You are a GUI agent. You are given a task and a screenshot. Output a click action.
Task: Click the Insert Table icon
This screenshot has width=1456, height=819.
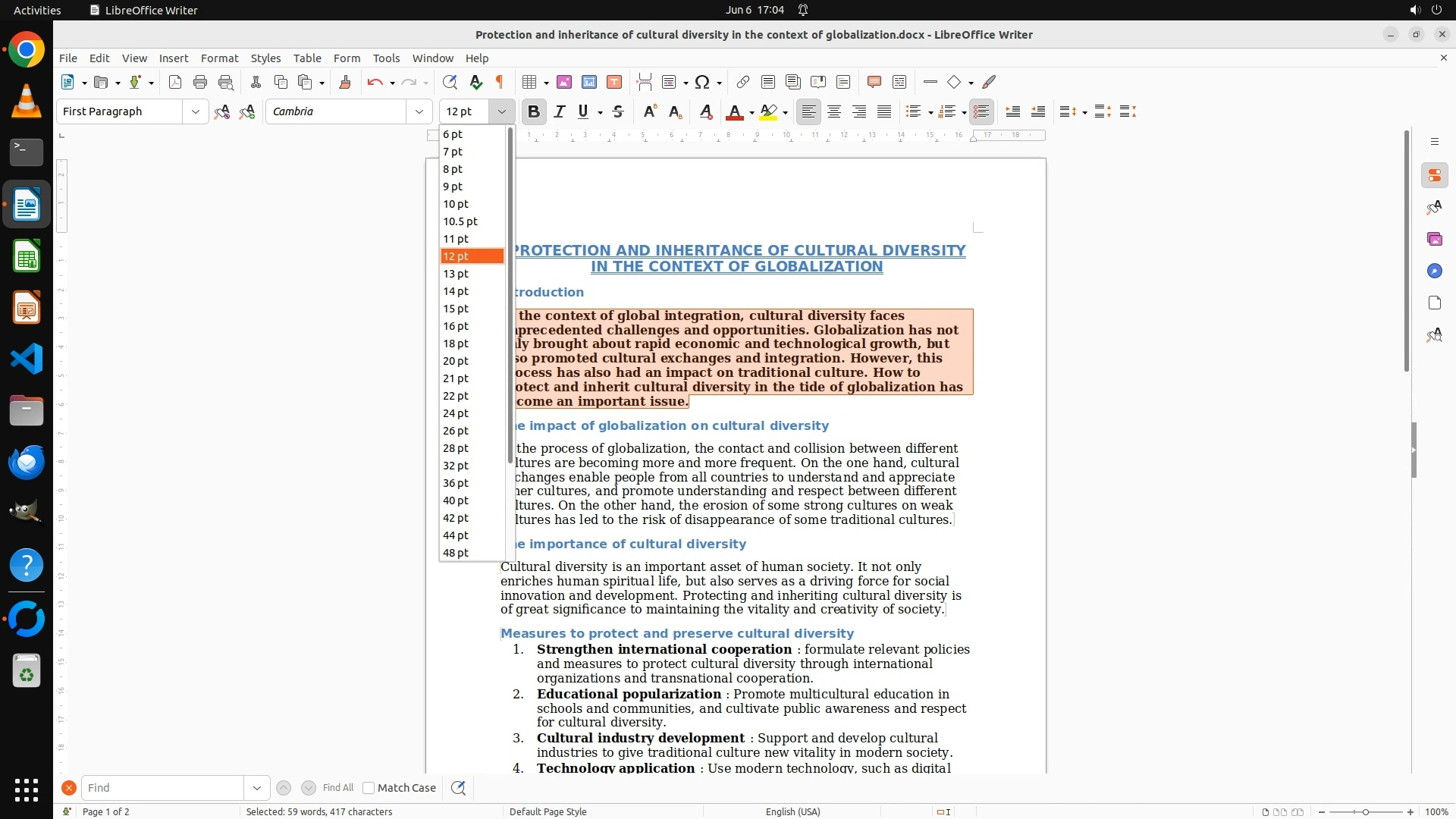click(x=530, y=82)
